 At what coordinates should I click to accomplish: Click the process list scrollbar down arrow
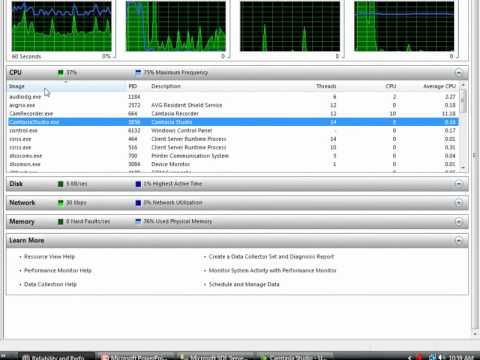point(463,168)
